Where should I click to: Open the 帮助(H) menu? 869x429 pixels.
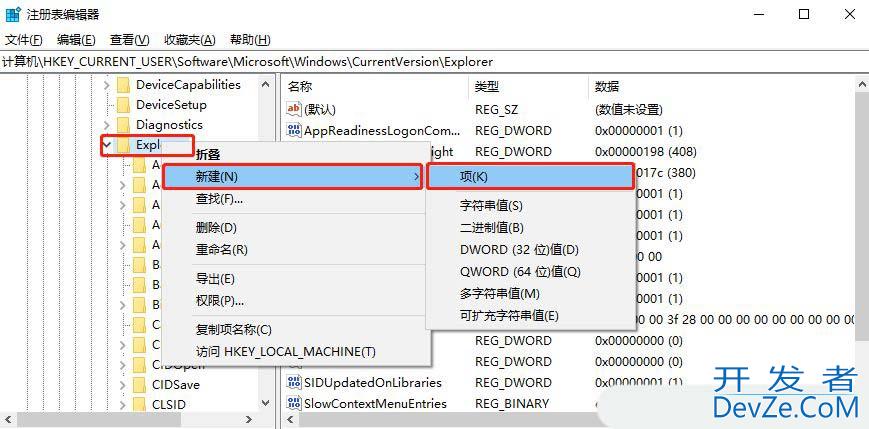[x=250, y=40]
